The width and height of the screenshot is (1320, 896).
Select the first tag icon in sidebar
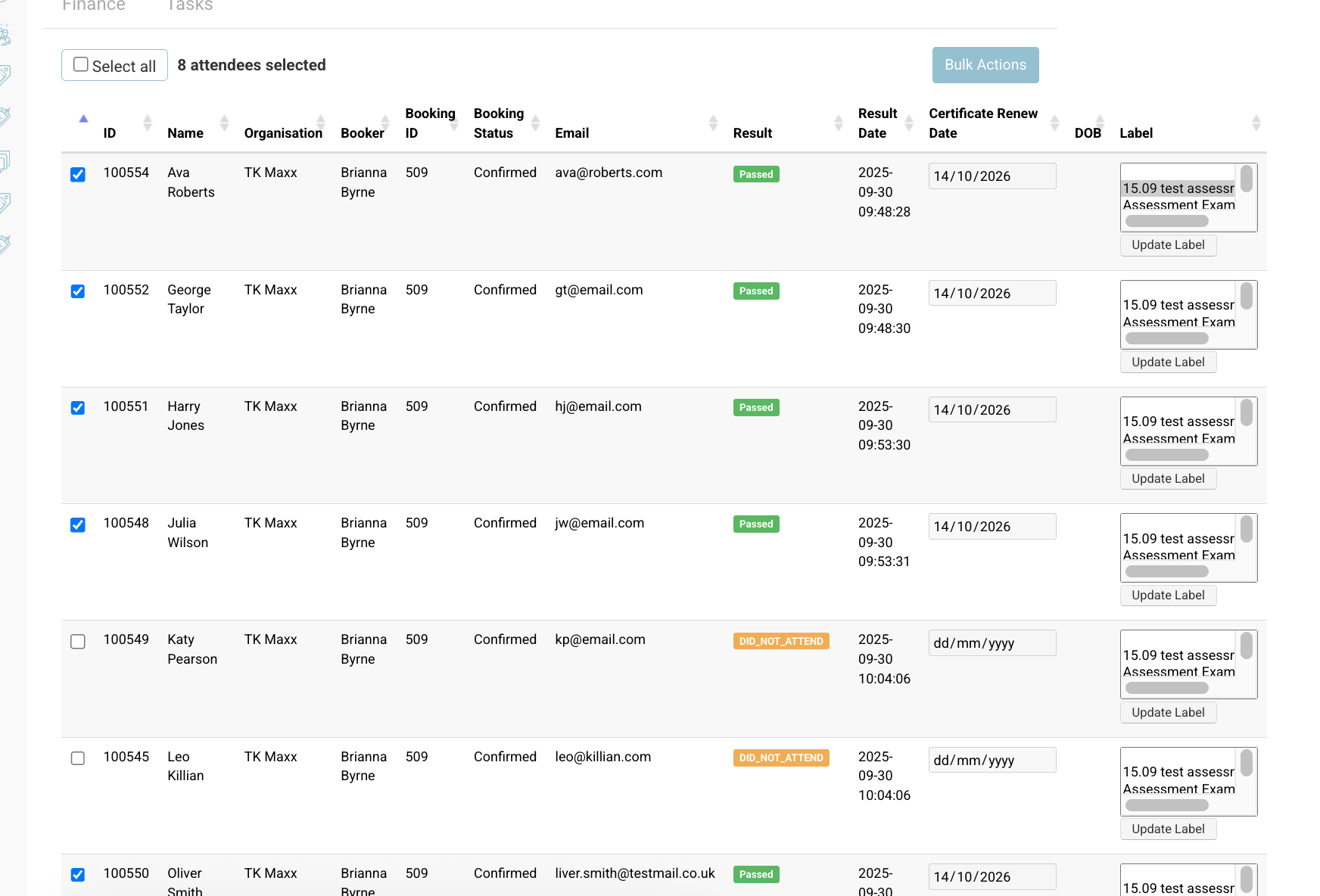tap(5, 74)
